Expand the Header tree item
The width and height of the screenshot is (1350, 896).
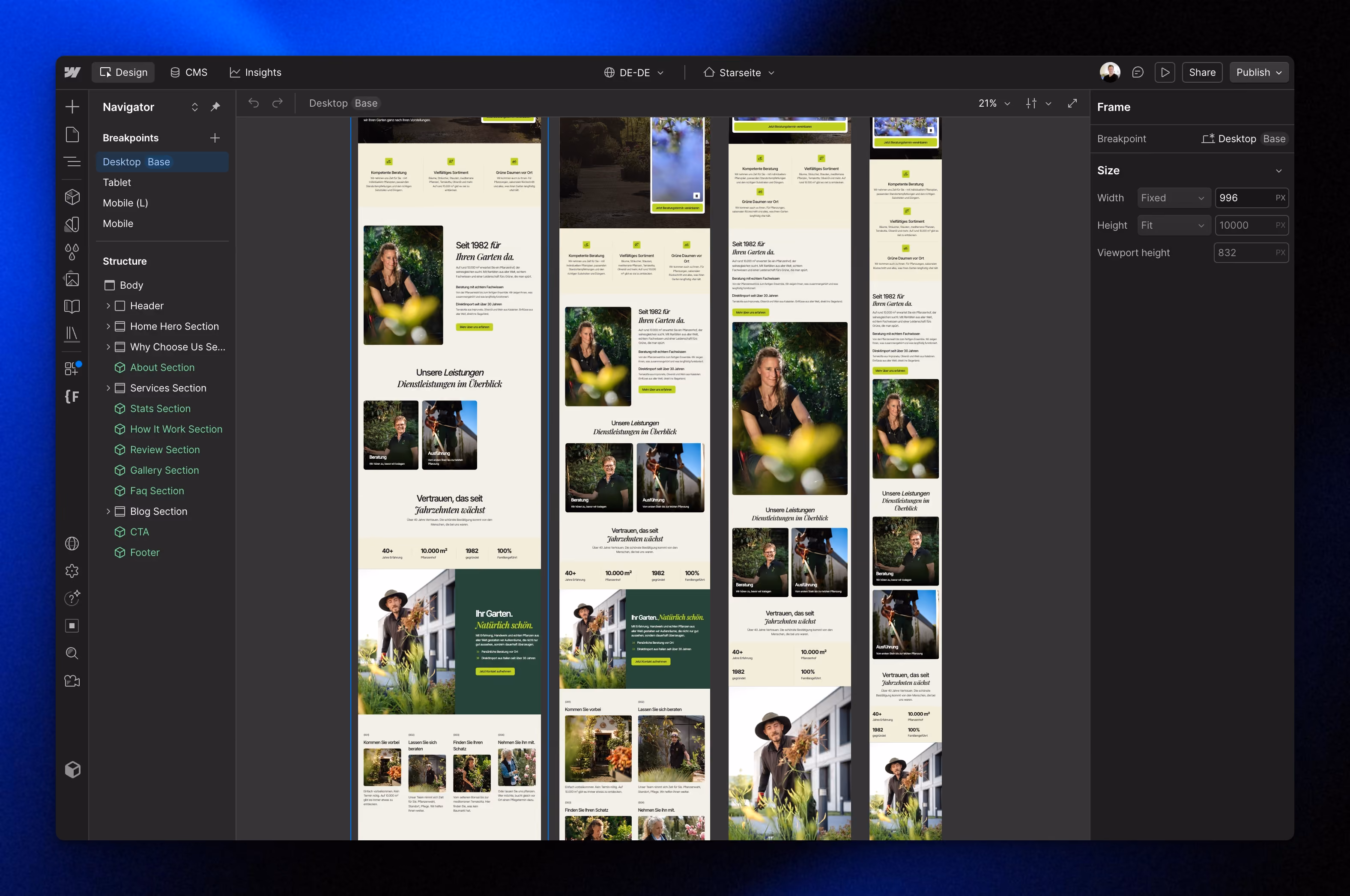click(108, 306)
